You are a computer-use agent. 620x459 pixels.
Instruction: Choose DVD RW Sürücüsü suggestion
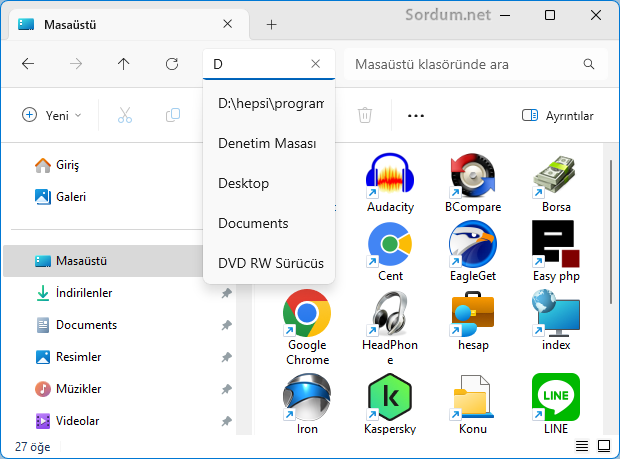pyautogui.click(x=269, y=263)
